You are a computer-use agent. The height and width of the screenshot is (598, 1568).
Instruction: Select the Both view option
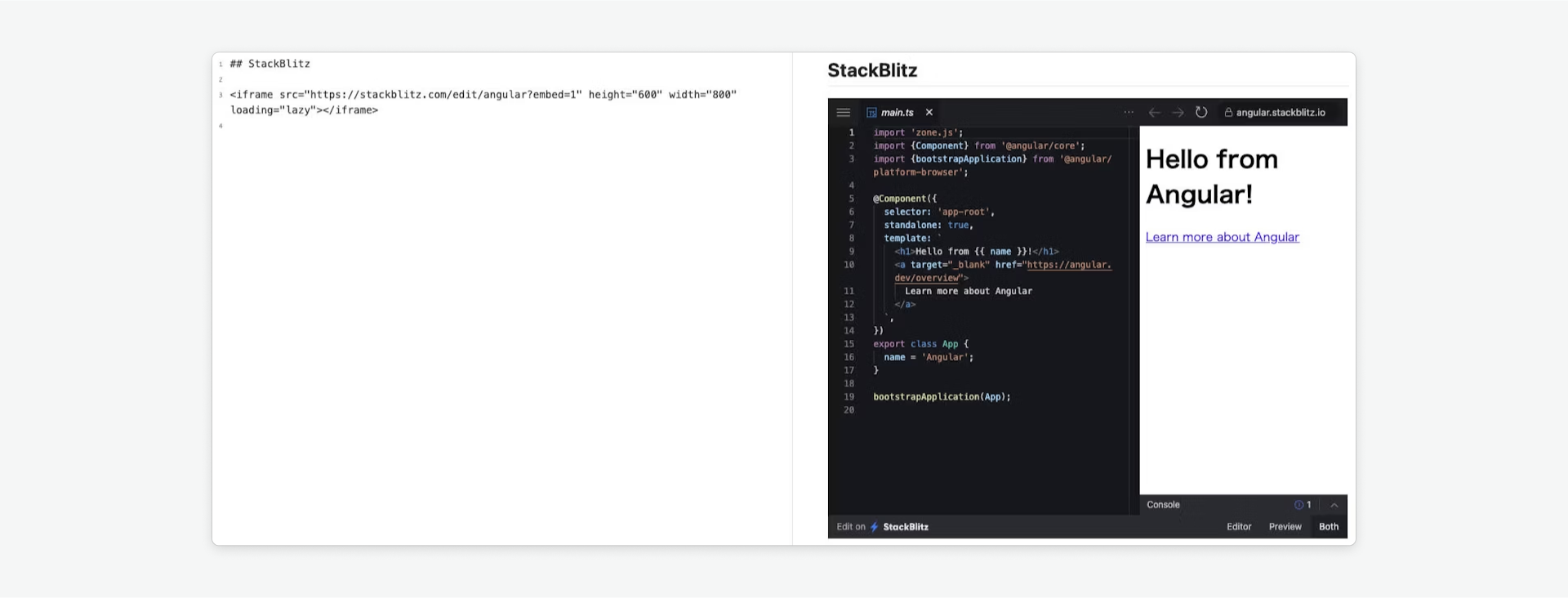(x=1329, y=527)
